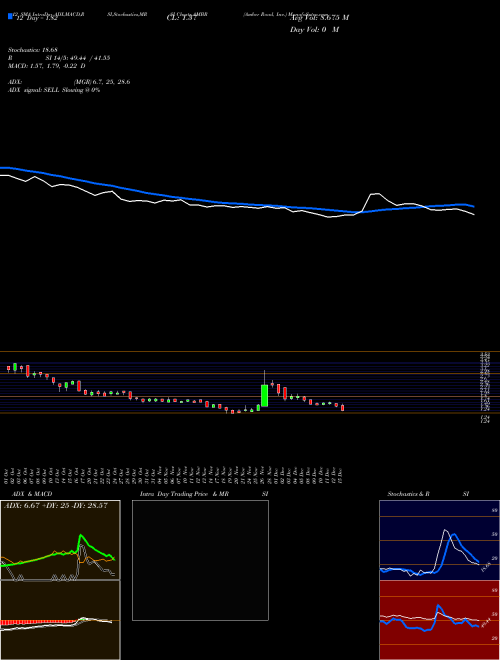Click the 'Intra Day Trading Price & MR' title
The width and height of the screenshot is (500, 660).
point(184,494)
